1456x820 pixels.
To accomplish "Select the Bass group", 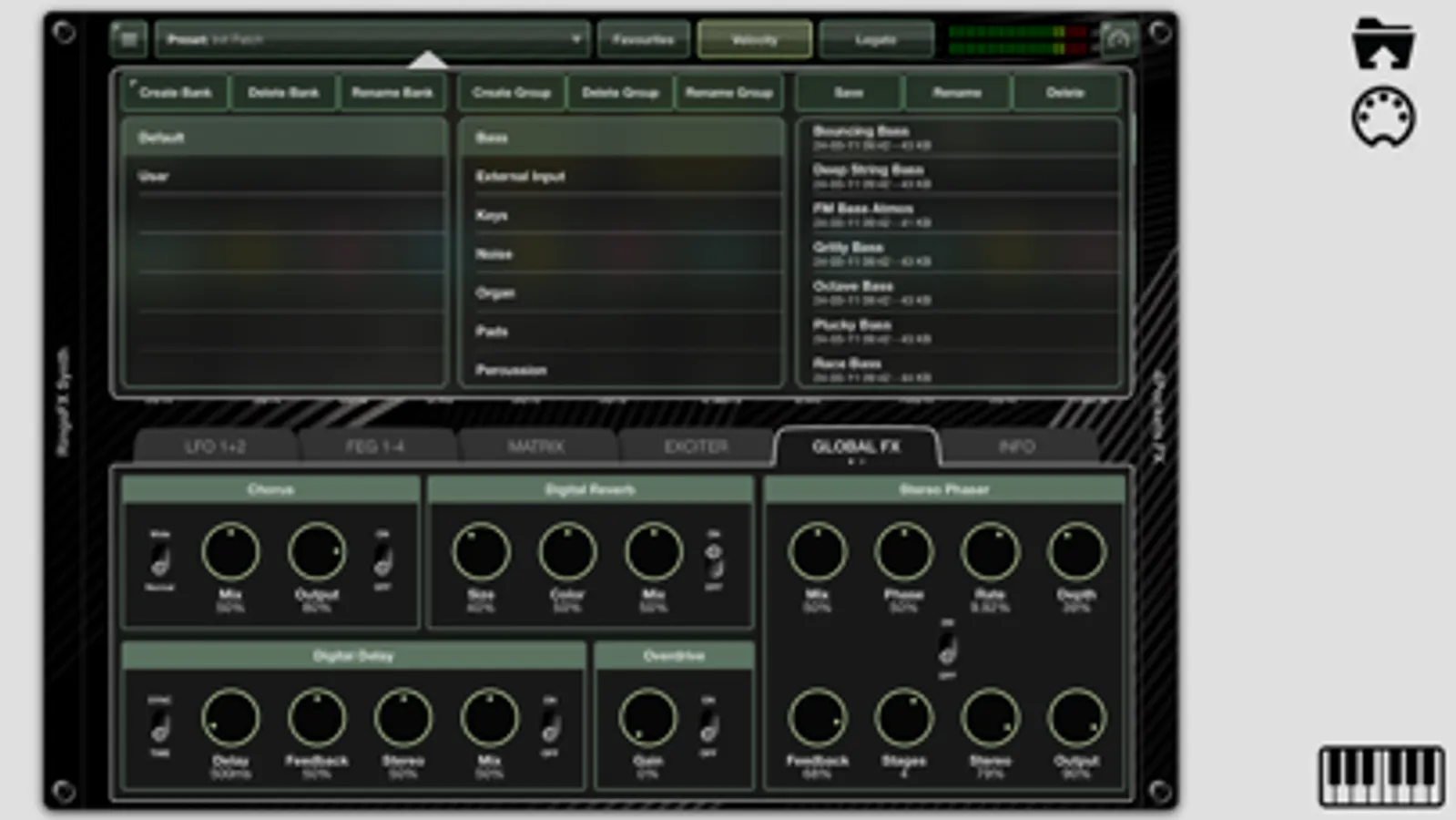I will (x=621, y=138).
